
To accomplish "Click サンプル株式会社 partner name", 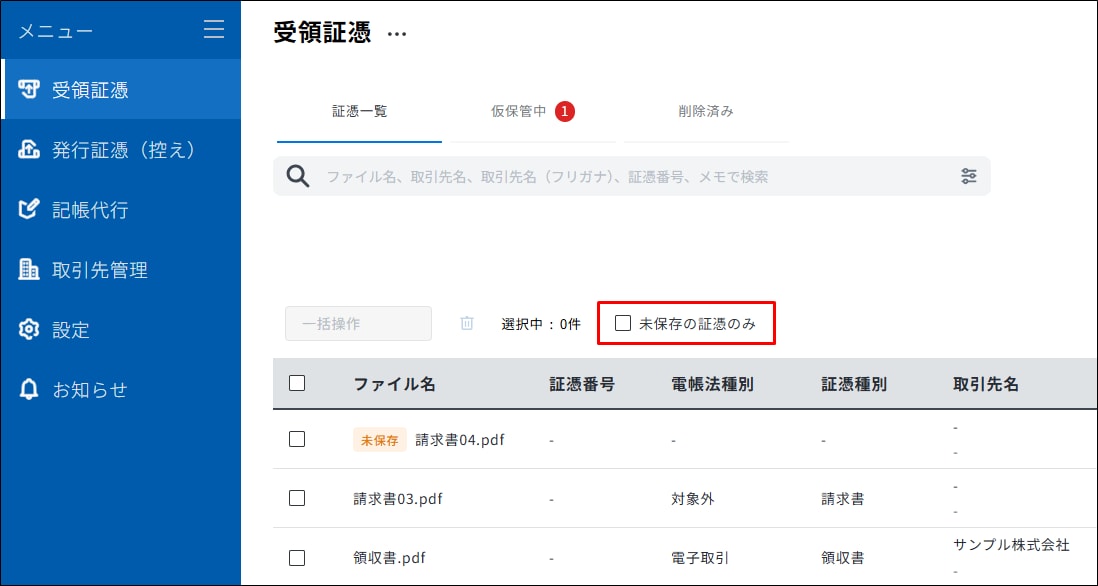I will coord(1011,545).
